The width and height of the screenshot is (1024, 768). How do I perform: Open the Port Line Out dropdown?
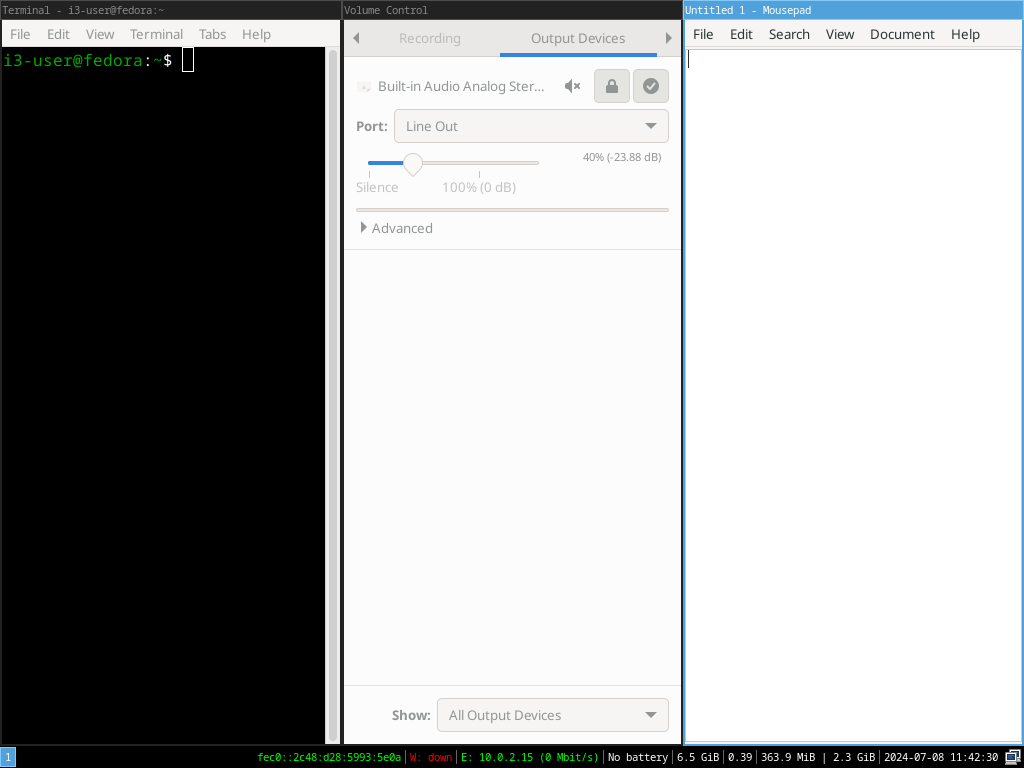pyautogui.click(x=531, y=126)
